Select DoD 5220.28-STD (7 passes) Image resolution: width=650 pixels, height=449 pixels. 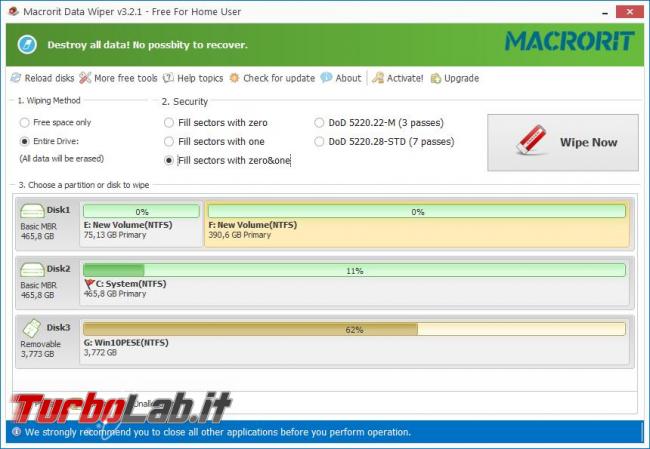click(x=384, y=142)
